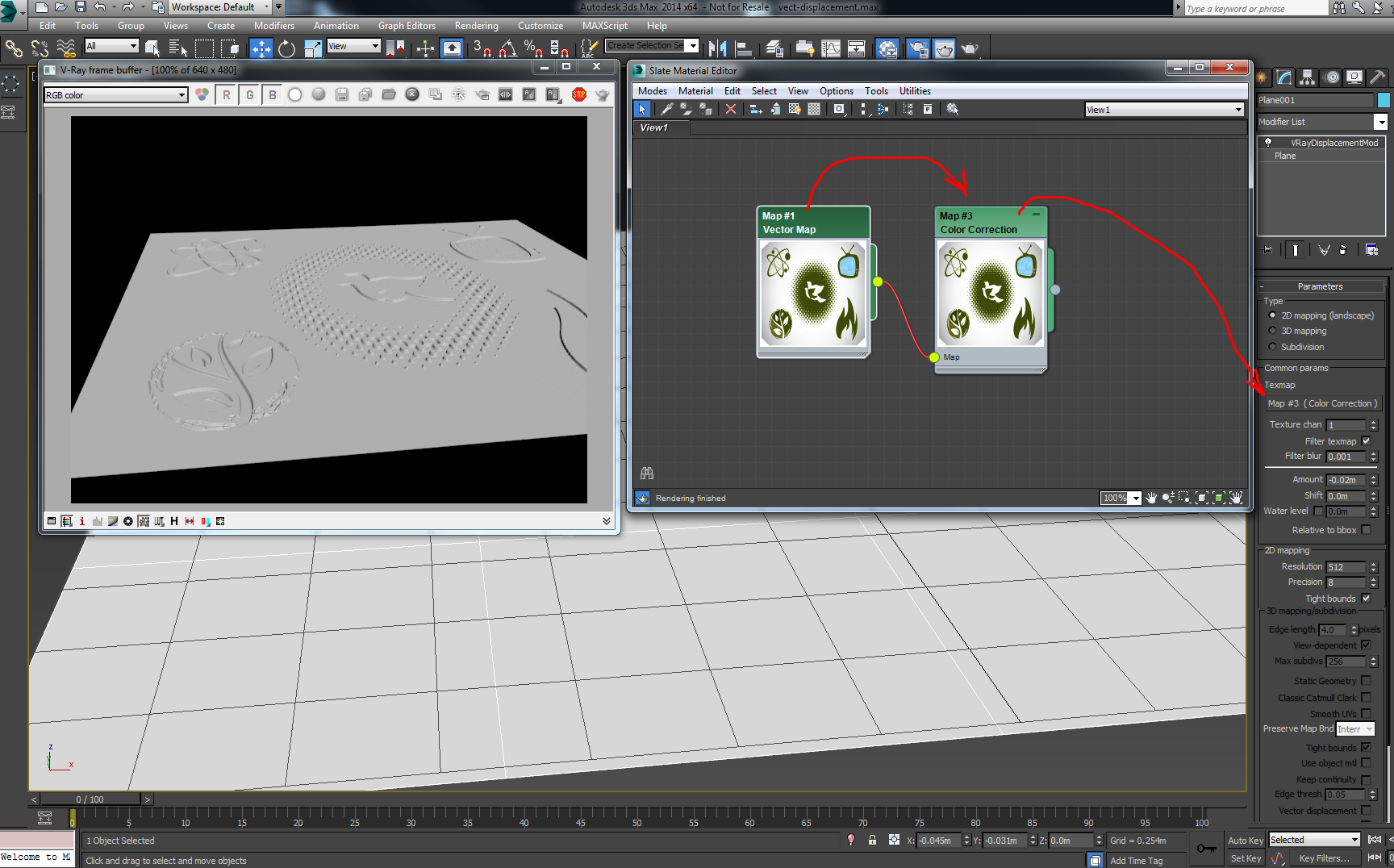Enable Relative to bbox checkbox
This screenshot has height=868, width=1394.
click(1366, 530)
